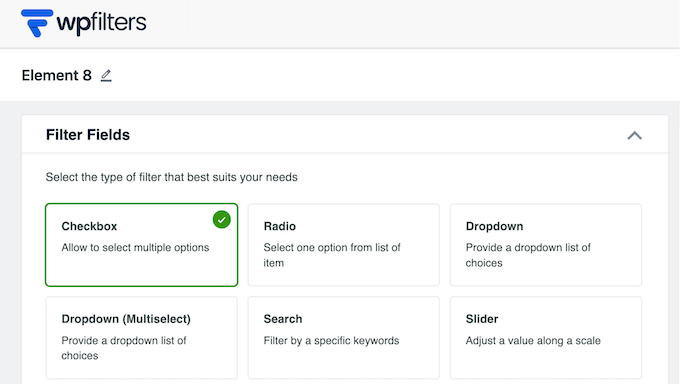This screenshot has width=680, height=384.
Task: Click the green checkmark on Checkbox card
Action: 222,220
